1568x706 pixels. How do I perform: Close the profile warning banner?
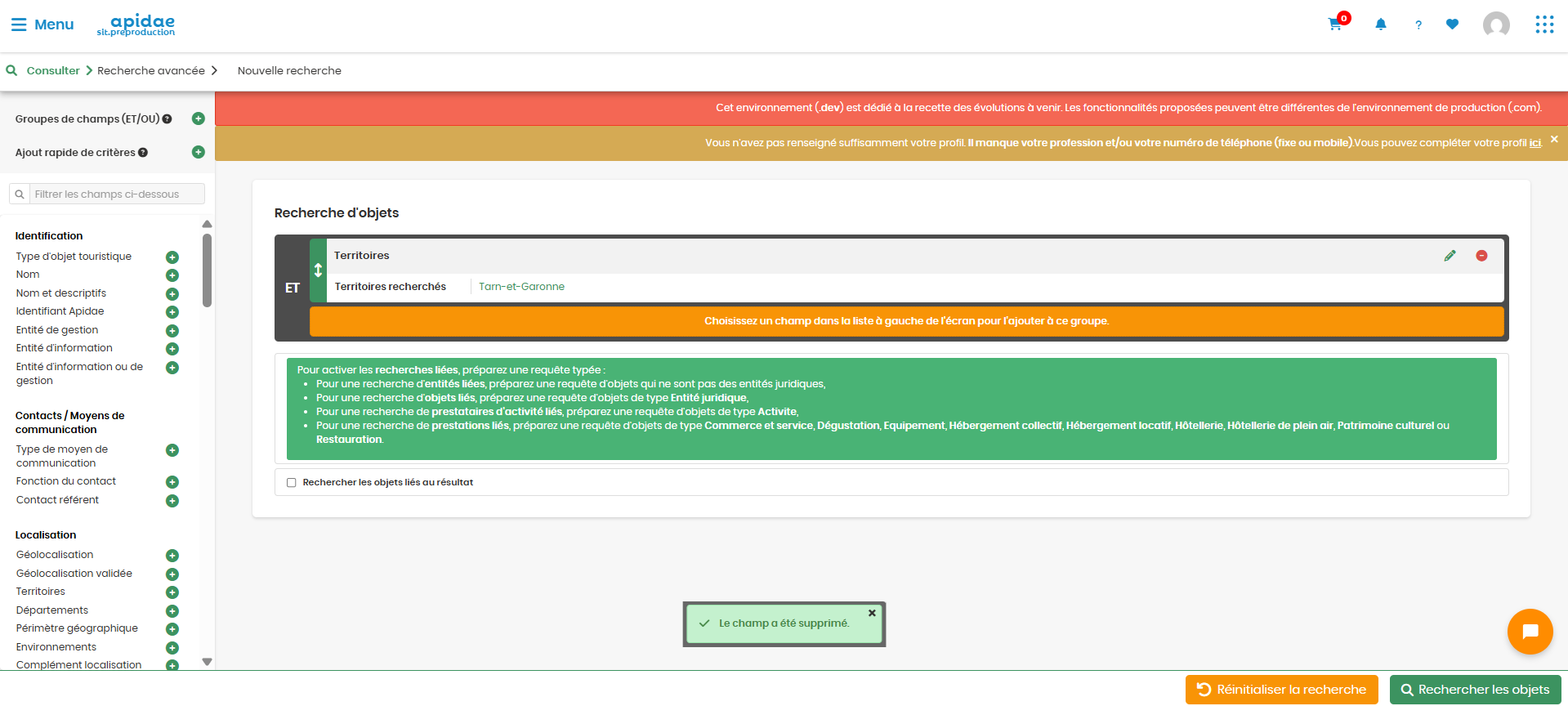[1554, 140]
